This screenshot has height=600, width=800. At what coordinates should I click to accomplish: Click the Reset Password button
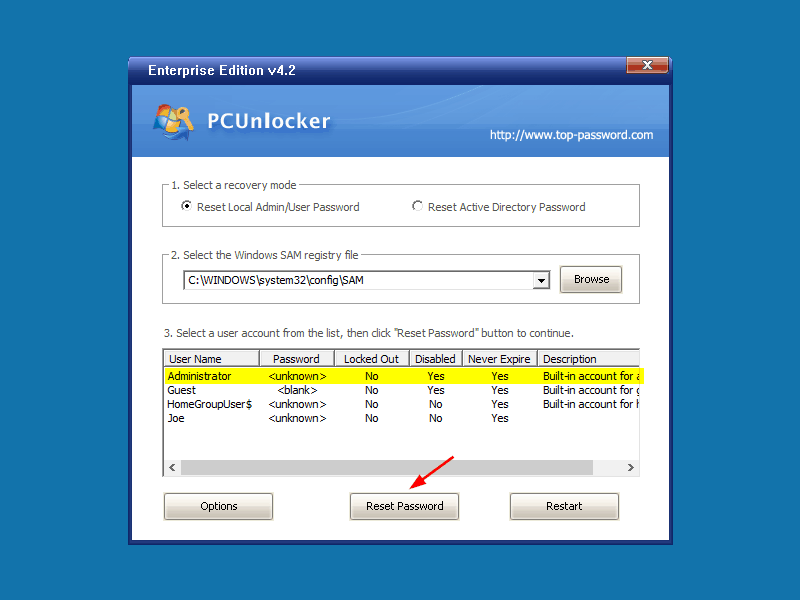[x=405, y=506]
